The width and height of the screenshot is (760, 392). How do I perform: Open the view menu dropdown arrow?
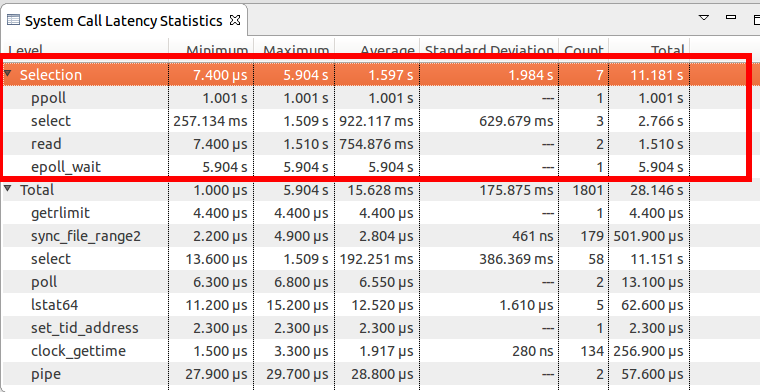[704, 18]
